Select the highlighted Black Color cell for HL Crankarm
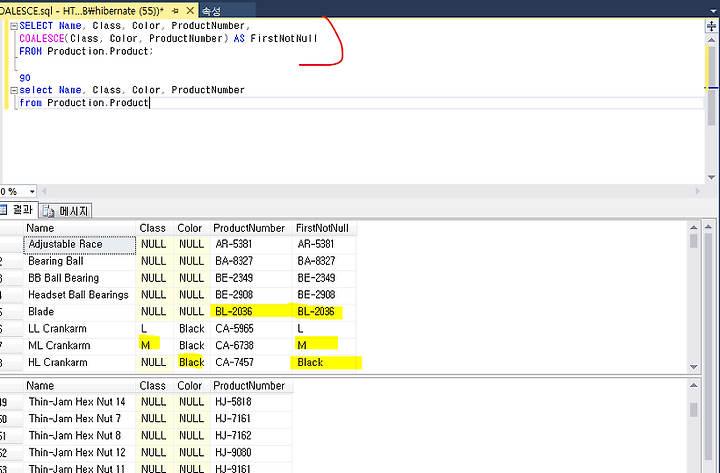The width and height of the screenshot is (720, 473). pyautogui.click(x=192, y=363)
